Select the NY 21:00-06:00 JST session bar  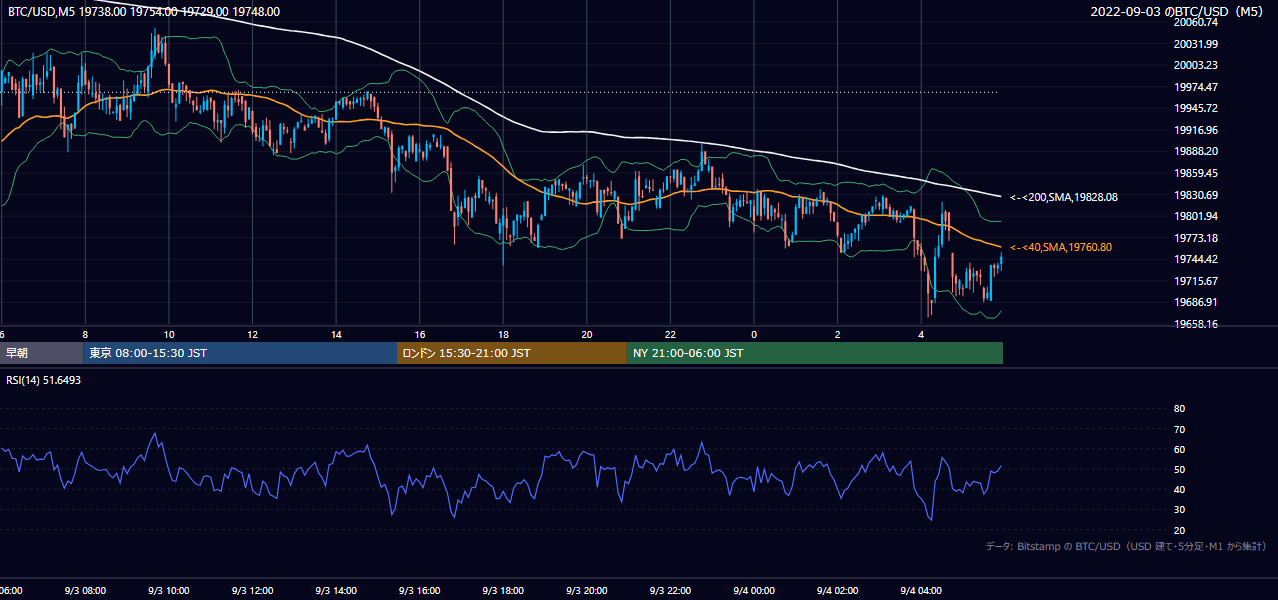815,353
